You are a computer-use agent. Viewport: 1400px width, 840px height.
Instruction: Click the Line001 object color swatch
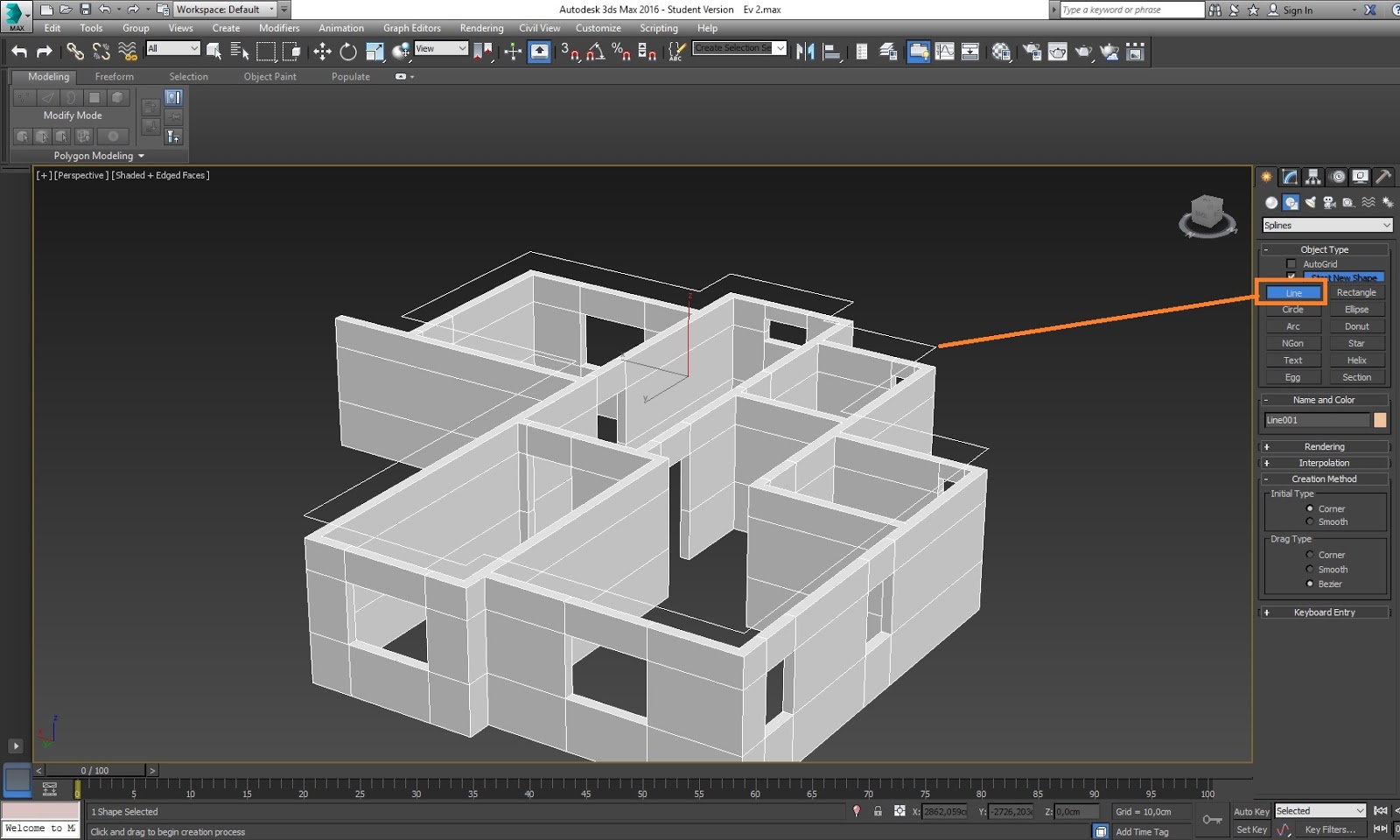click(1381, 420)
